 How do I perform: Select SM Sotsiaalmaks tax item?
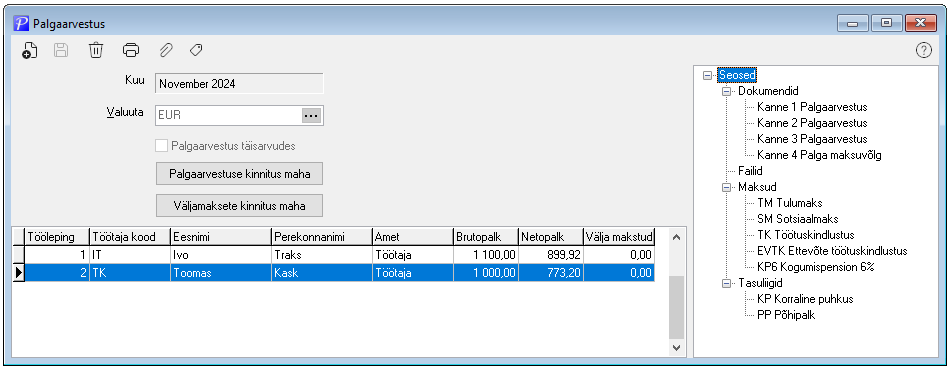click(798, 219)
